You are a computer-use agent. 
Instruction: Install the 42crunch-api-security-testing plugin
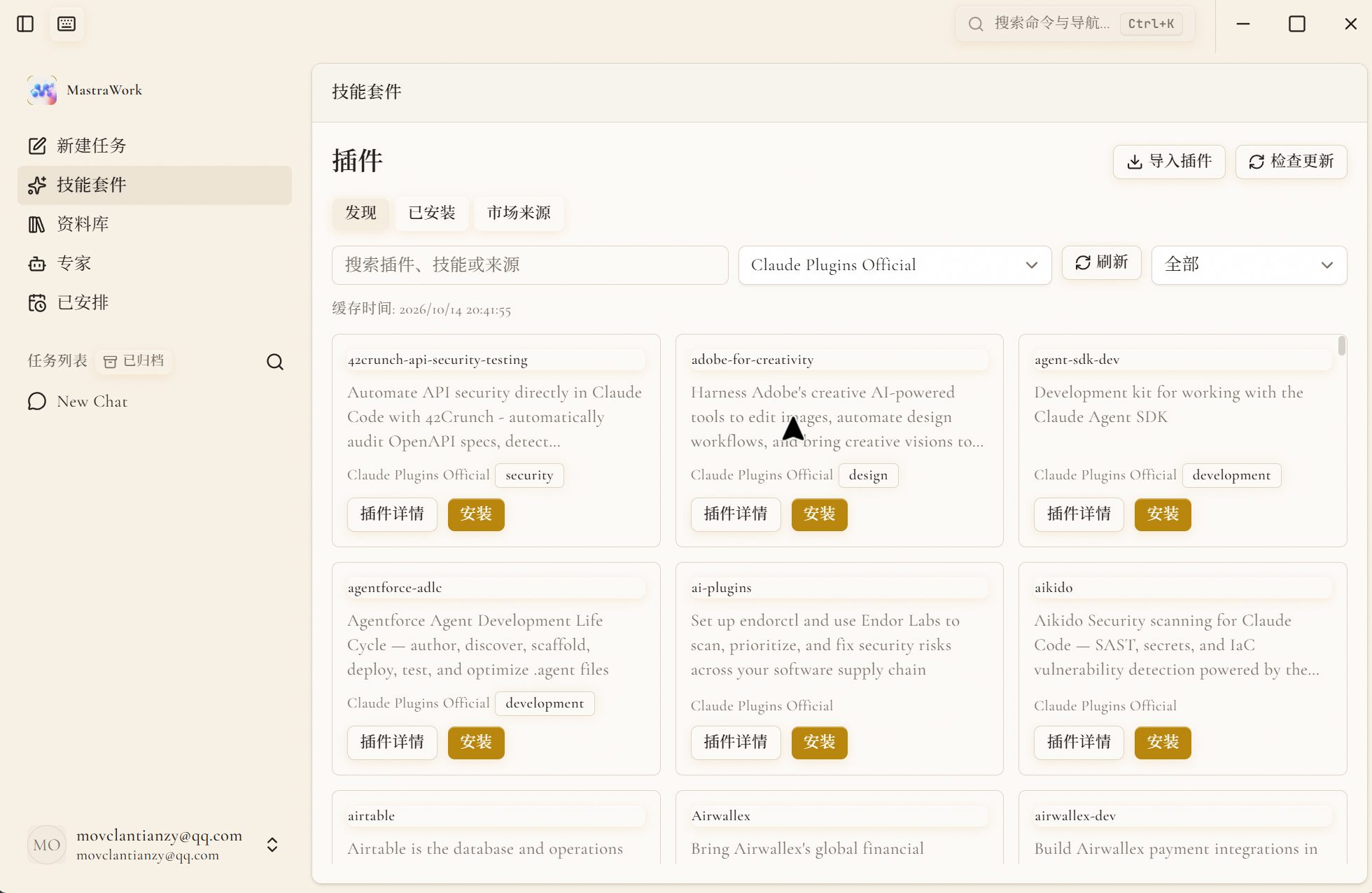coord(476,514)
